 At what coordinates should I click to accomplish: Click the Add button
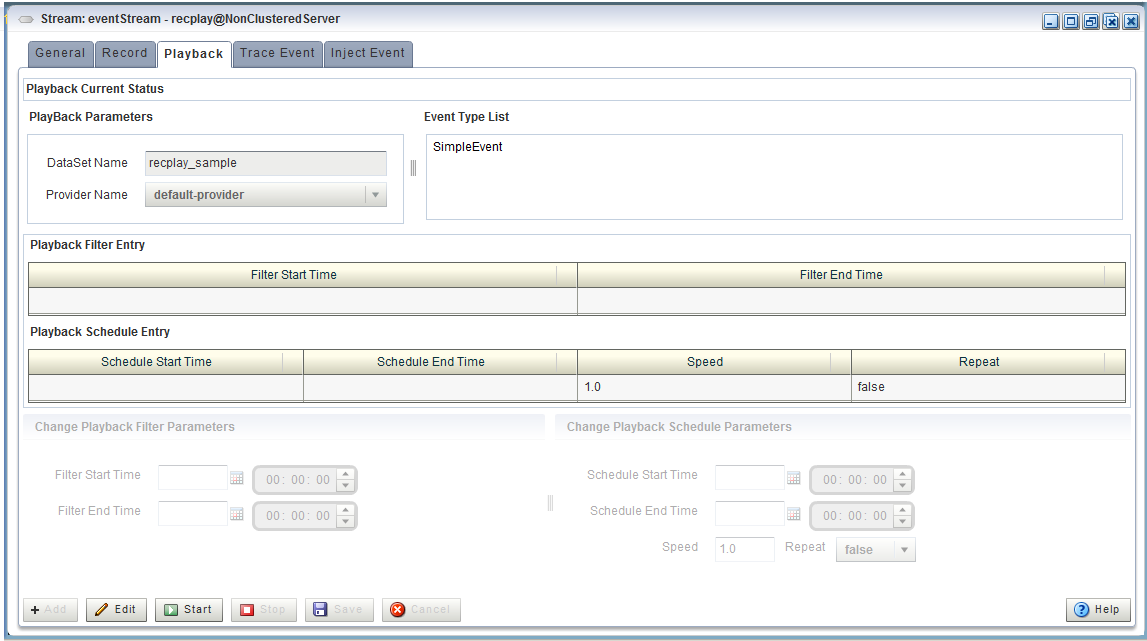[50, 610]
